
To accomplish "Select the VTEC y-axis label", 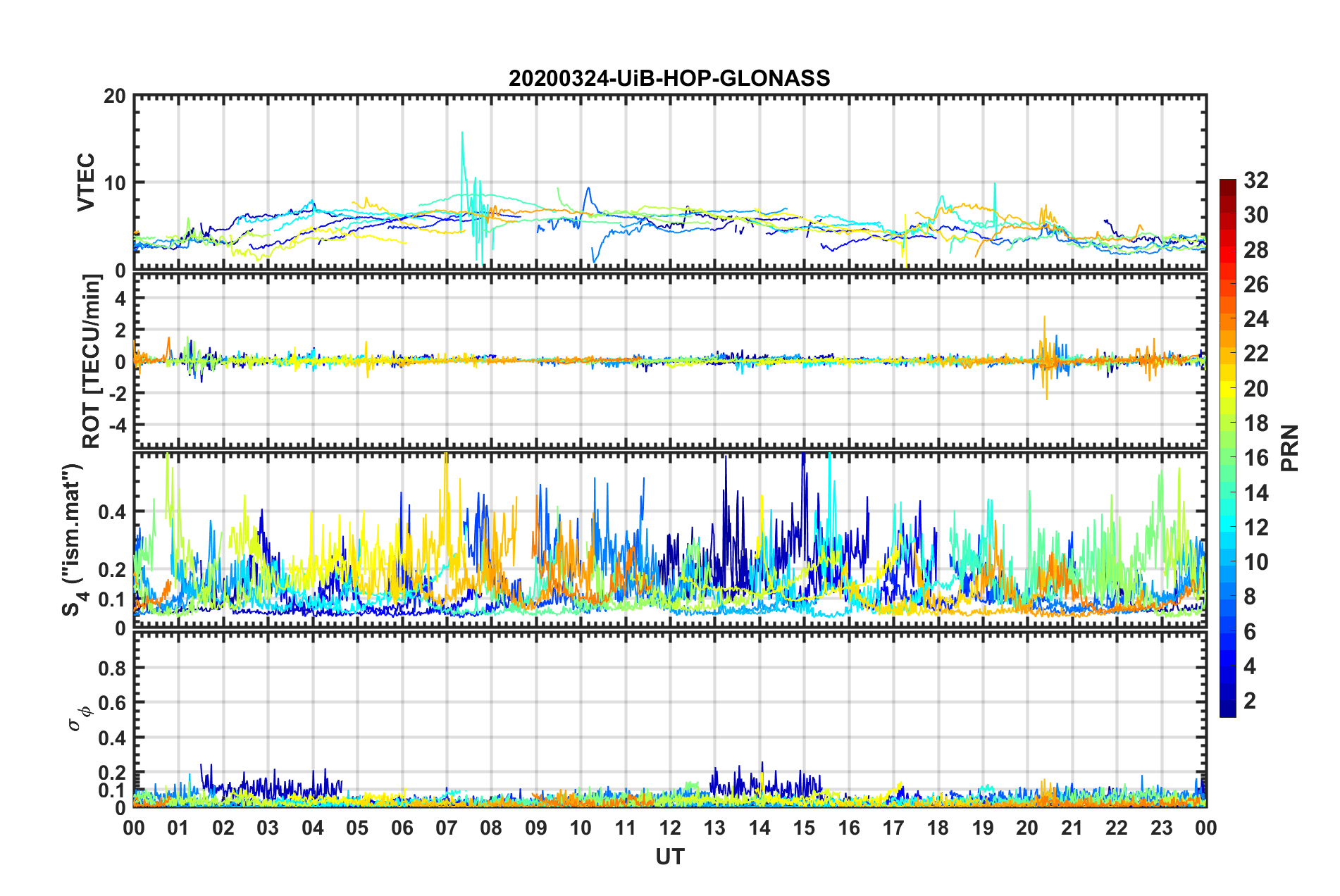I will (x=86, y=182).
